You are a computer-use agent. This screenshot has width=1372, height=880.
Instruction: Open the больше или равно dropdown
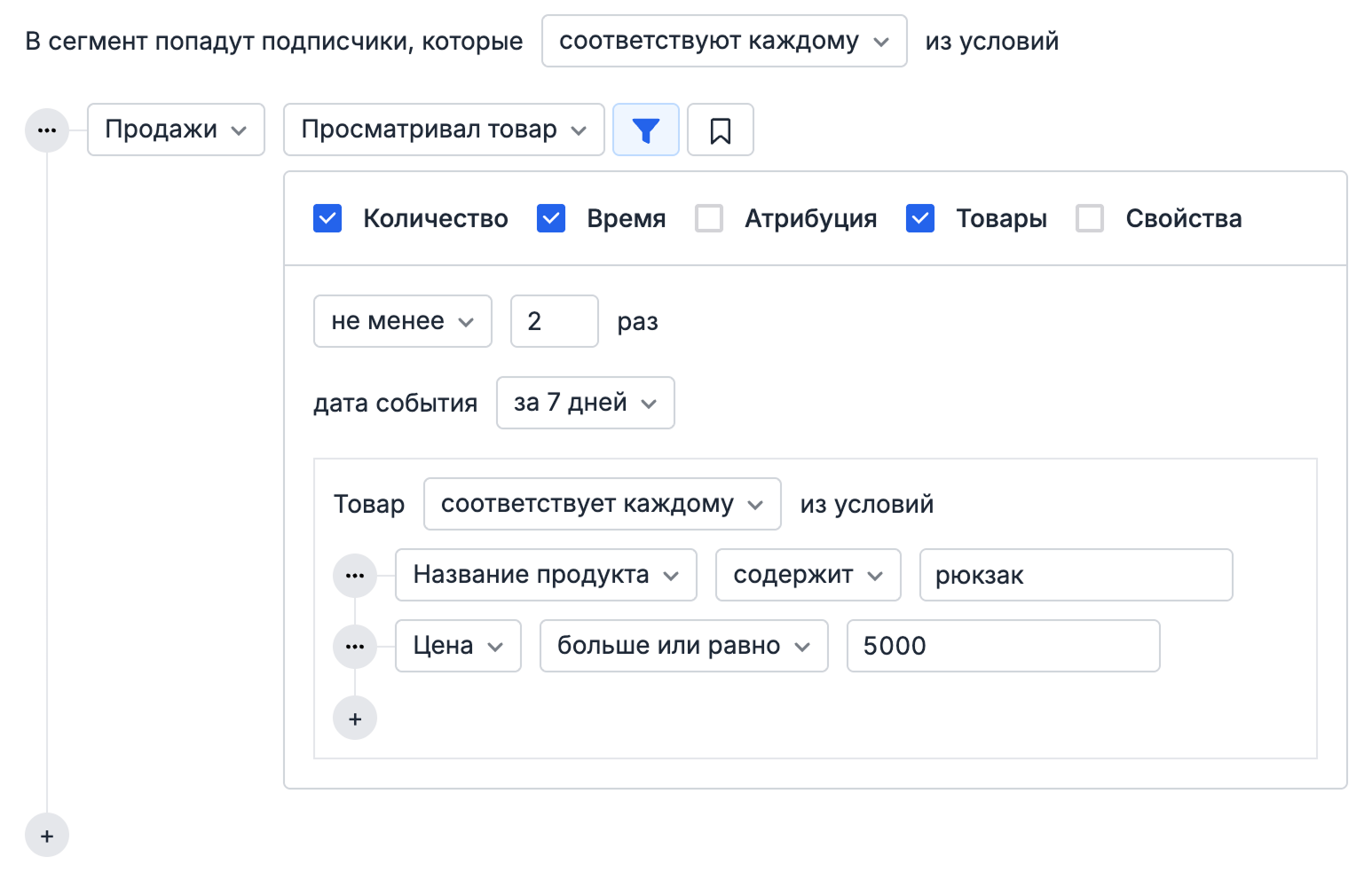pos(682,646)
